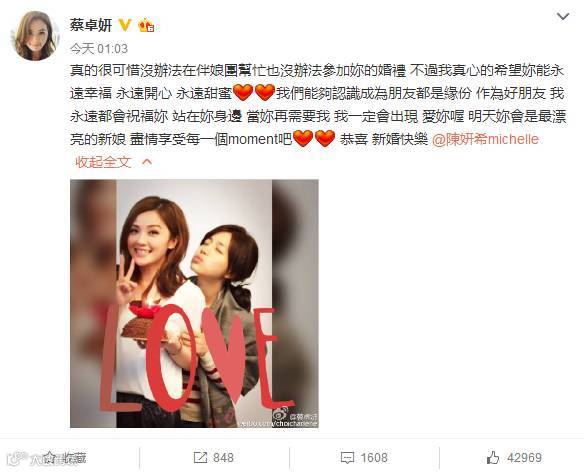Click the repost arrow icon
The width and height of the screenshot is (584, 472).
pyautogui.click(x=200, y=457)
